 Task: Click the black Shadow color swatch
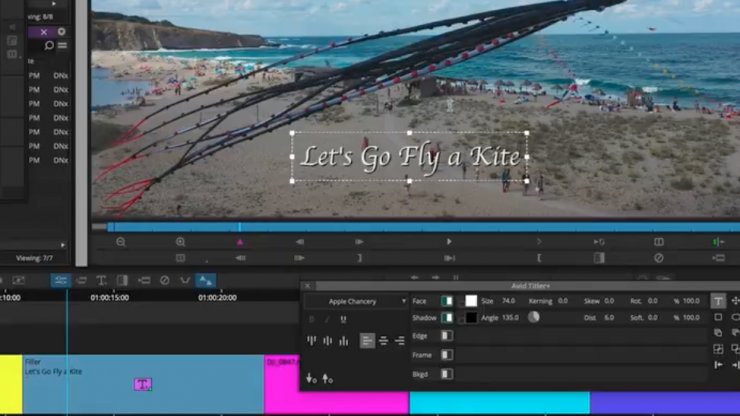tap(471, 318)
